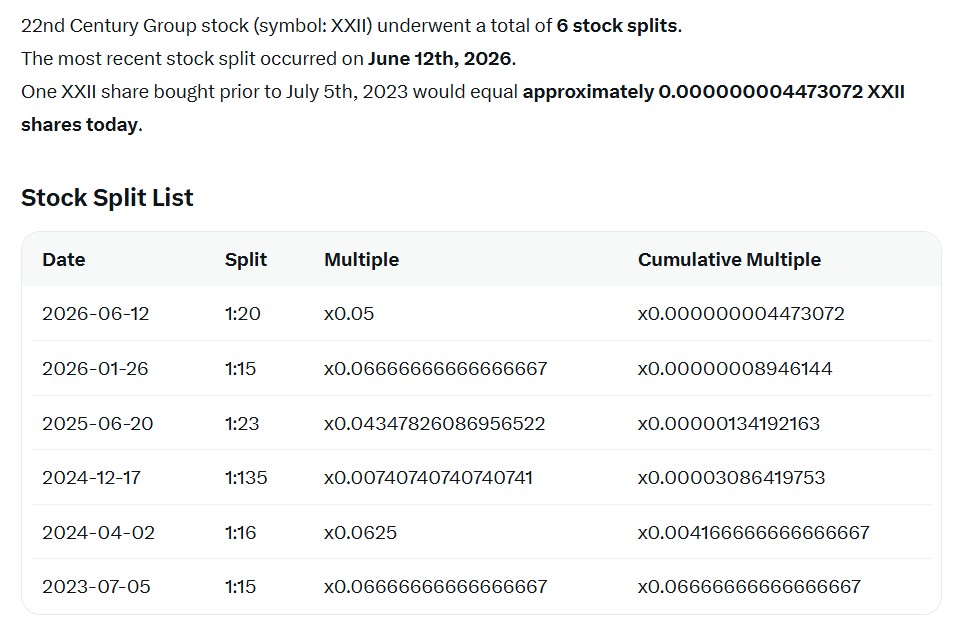Click the bold 'June 12th, 2026' text
Screen dimensions: 955x625
tap(440, 59)
